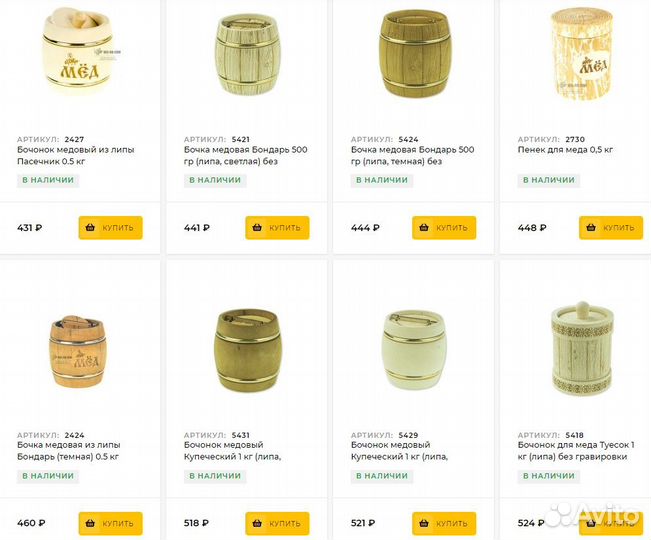Click the basket icon for the 441 ₽ product
The image size is (651, 540).
coord(257,227)
